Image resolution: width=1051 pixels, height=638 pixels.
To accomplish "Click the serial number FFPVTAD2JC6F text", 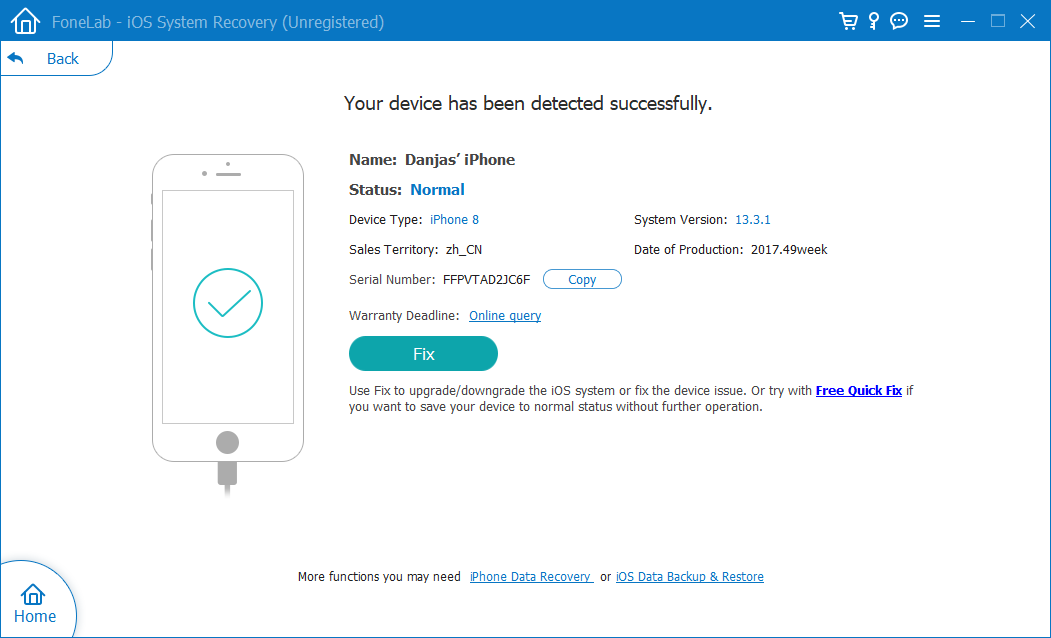I will [x=486, y=280].
